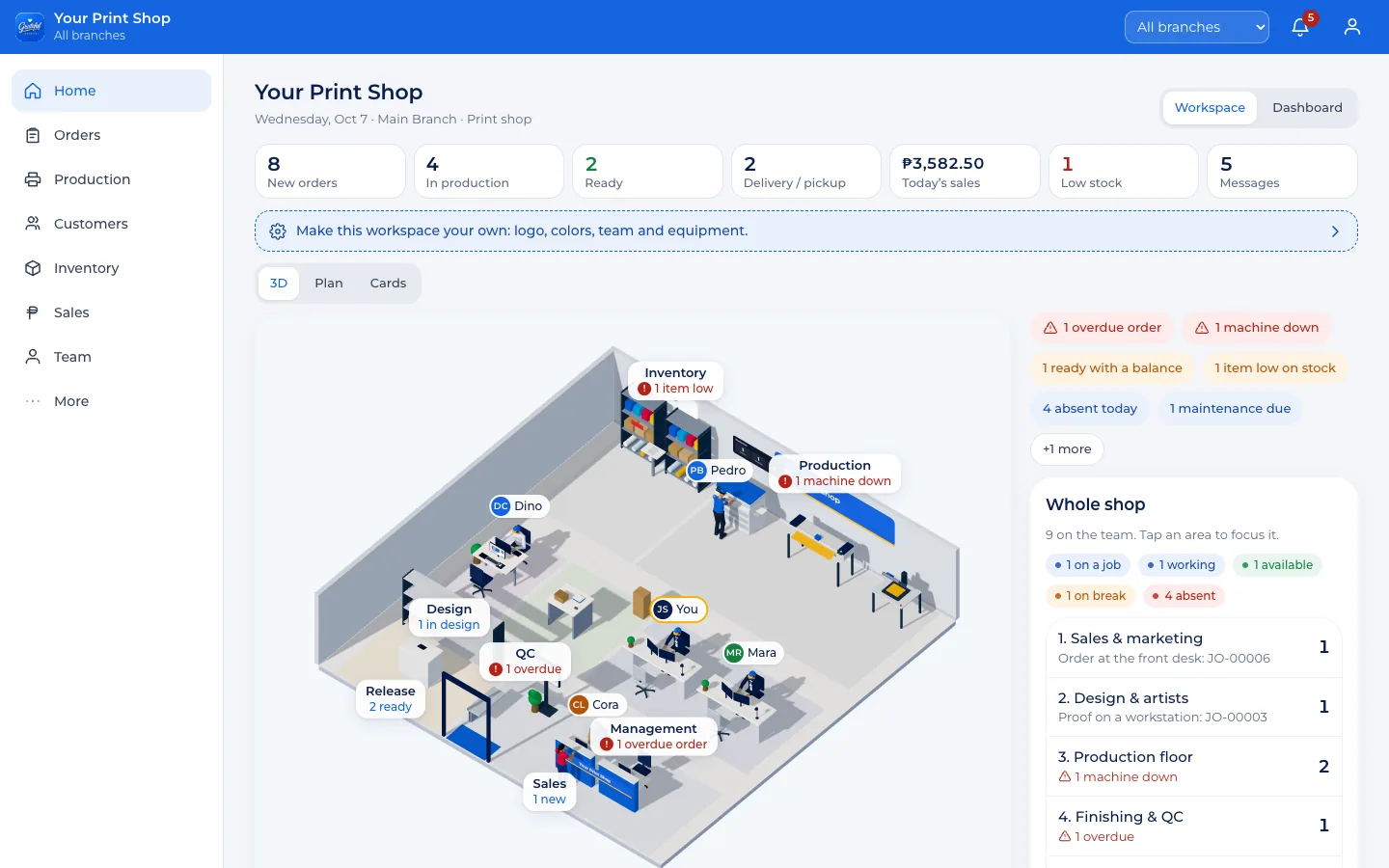Click the Team person icon
Viewport: 1389px width, 868px height.
point(33,357)
